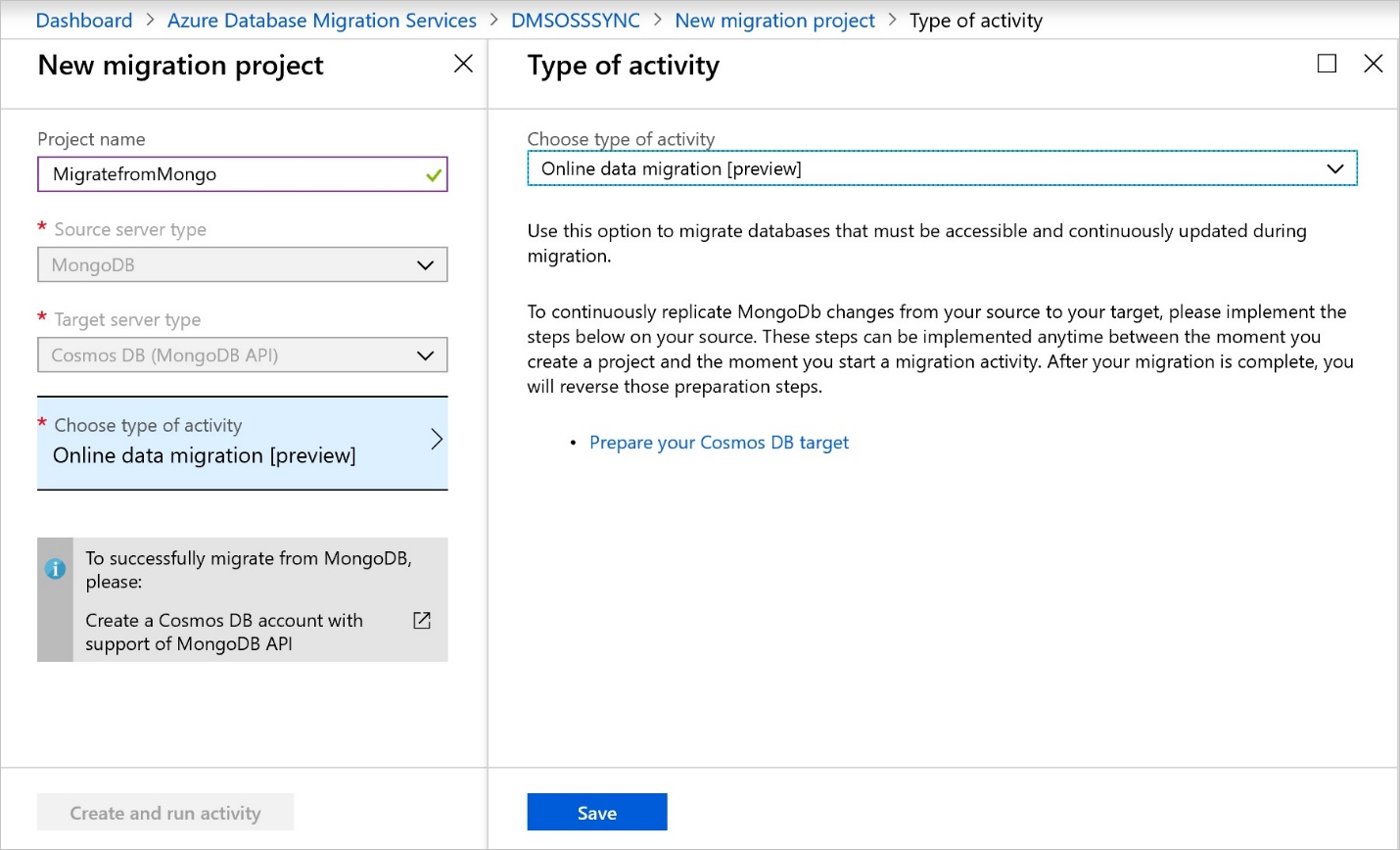Select Type of activity breadcrumb text
The image size is (1400, 850).
[x=976, y=21]
